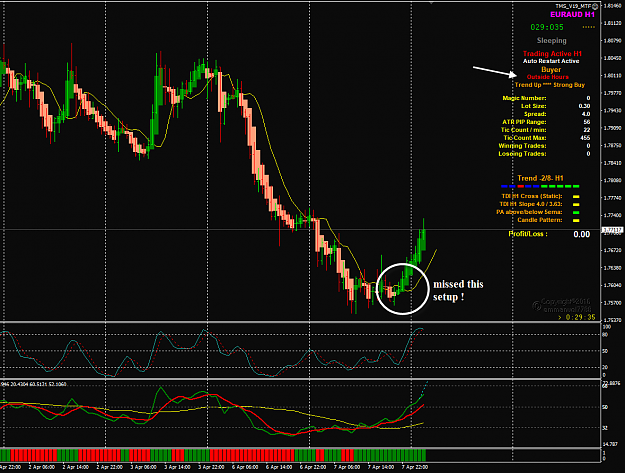
Task: Click the yellow indicator beside TDI H1 Slope
Action: [576, 204]
